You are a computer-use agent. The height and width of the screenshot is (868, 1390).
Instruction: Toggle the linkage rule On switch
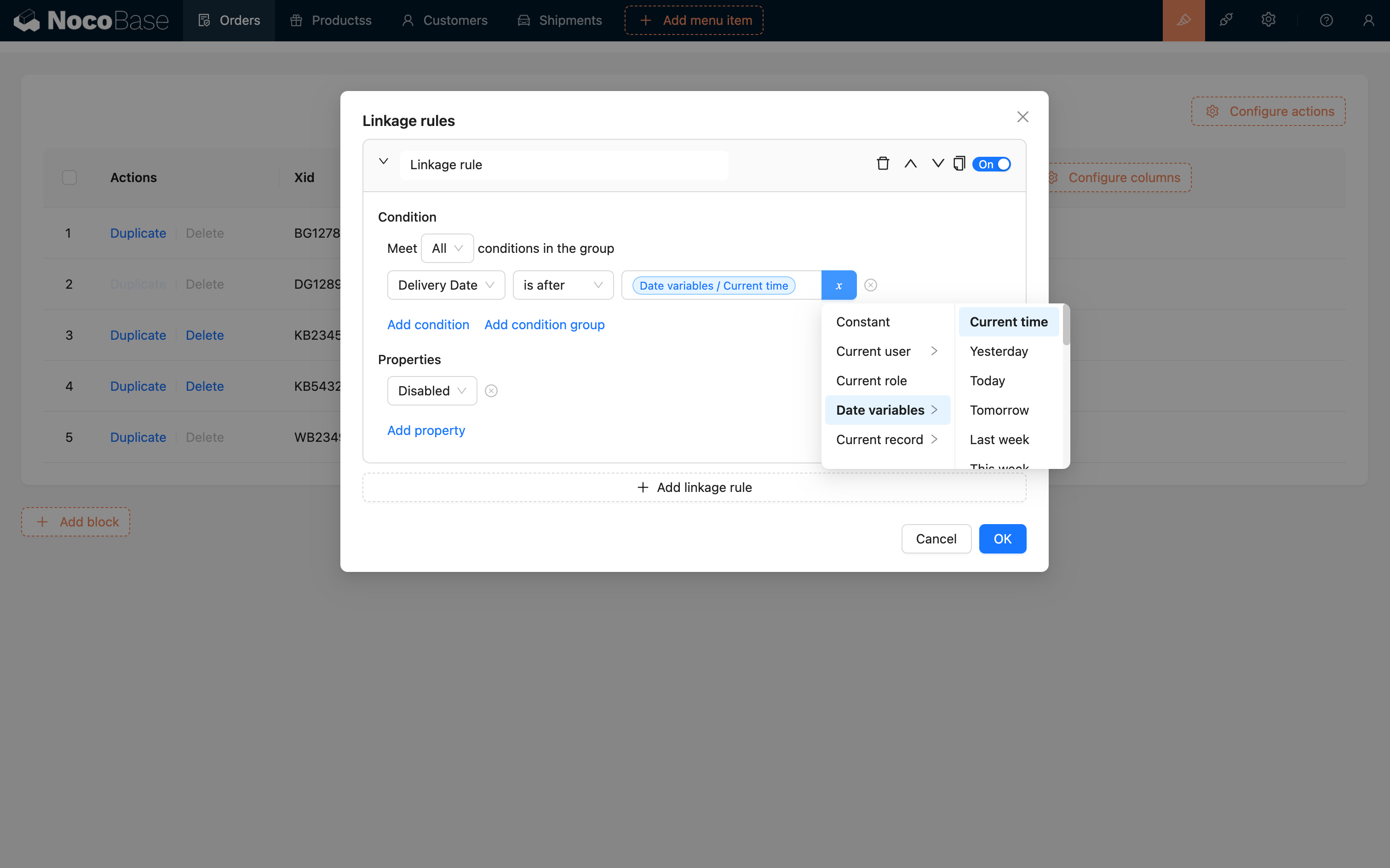991,165
